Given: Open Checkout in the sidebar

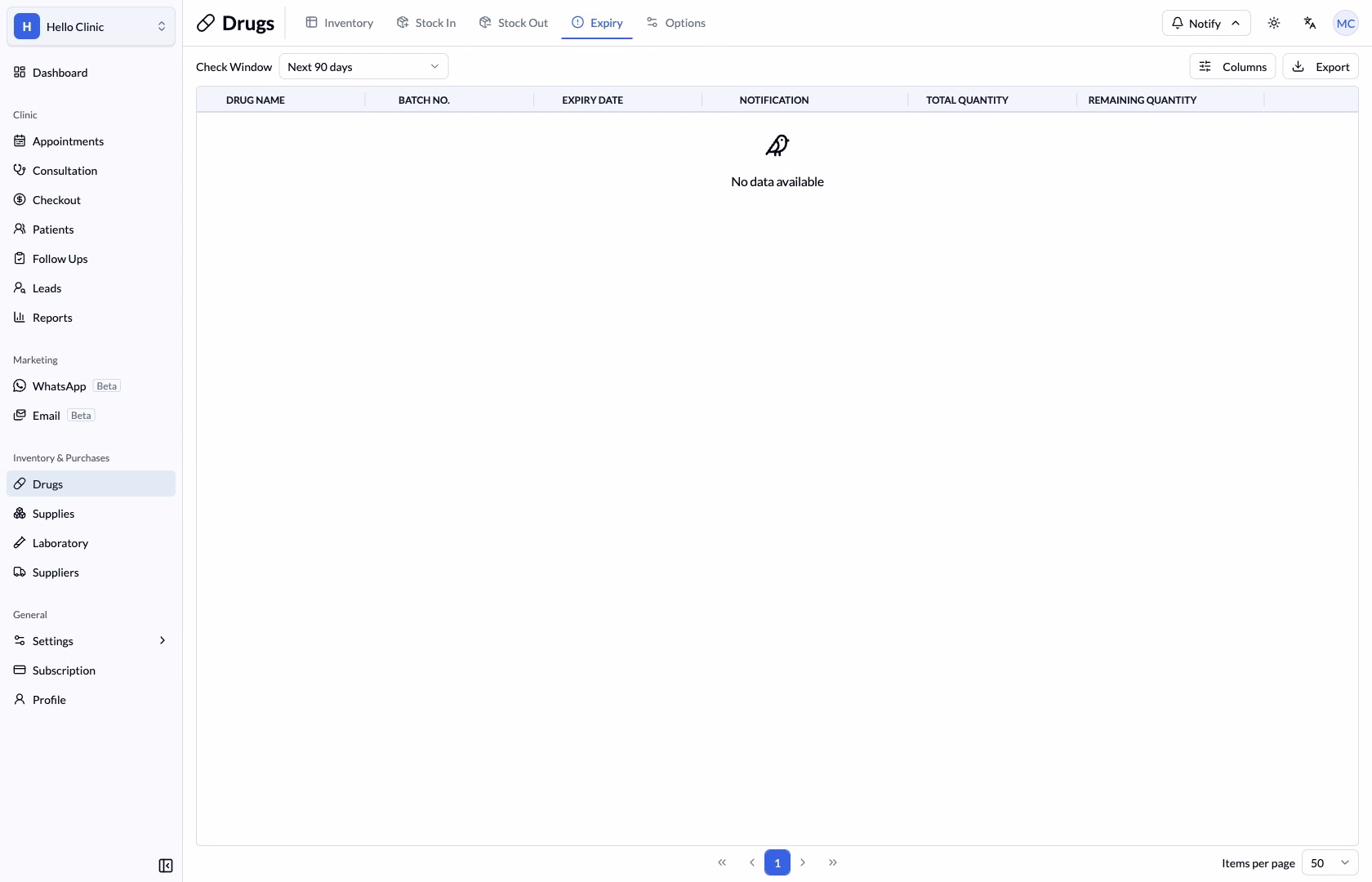Looking at the screenshot, I should [91, 200].
